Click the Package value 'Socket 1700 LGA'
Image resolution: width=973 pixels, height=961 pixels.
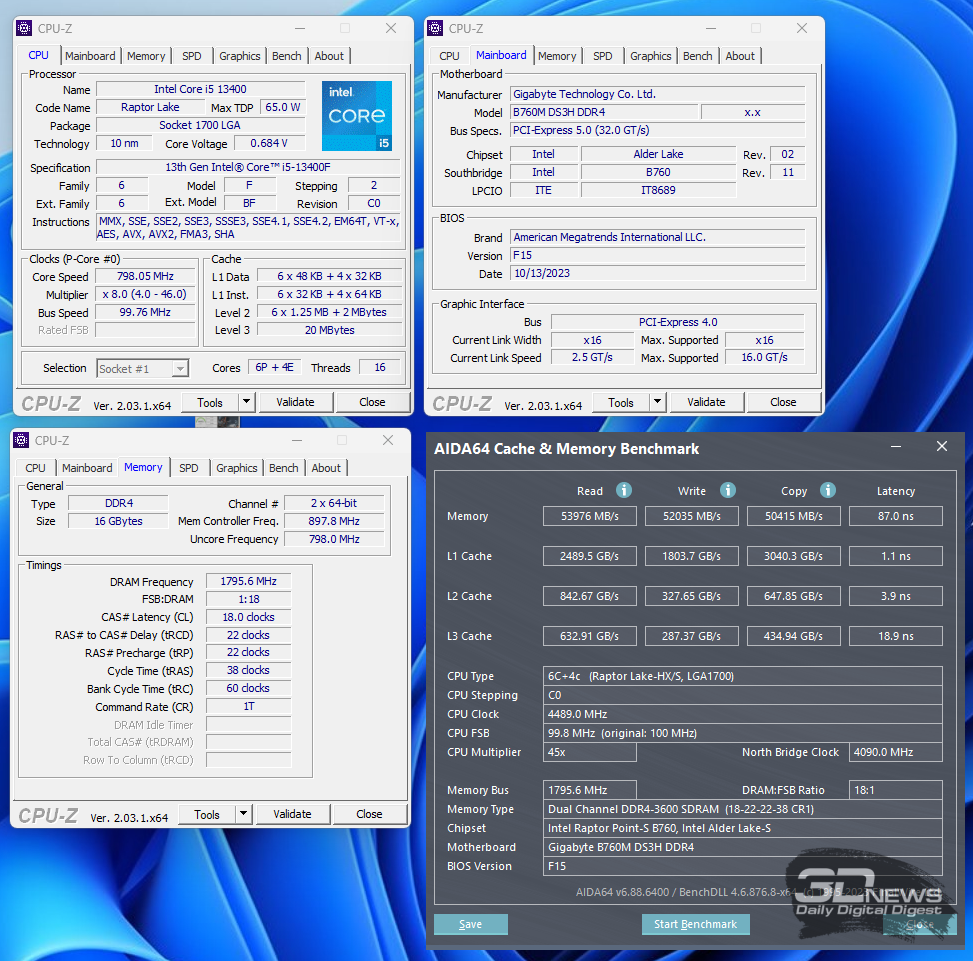pyautogui.click(x=200, y=125)
